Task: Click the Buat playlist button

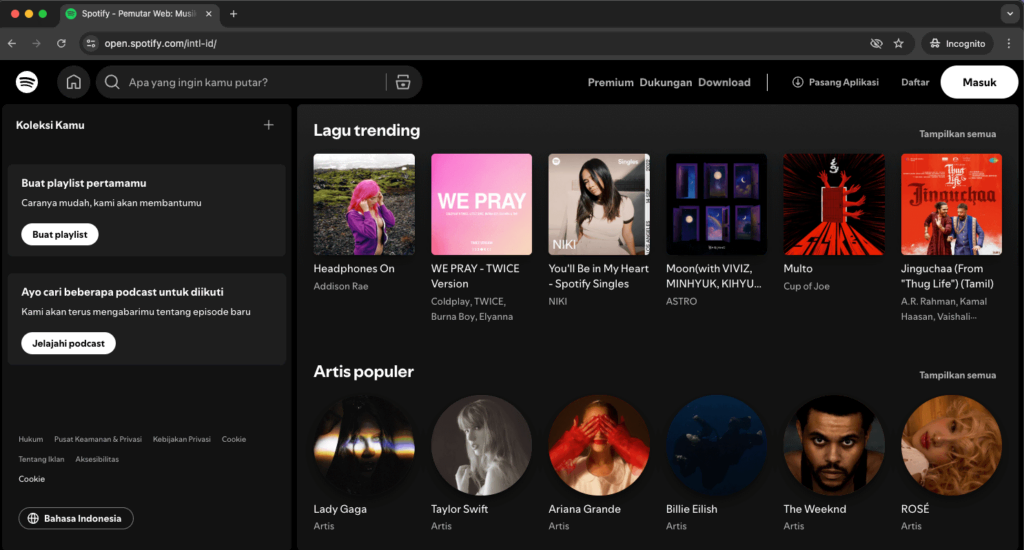Action: click(x=60, y=234)
